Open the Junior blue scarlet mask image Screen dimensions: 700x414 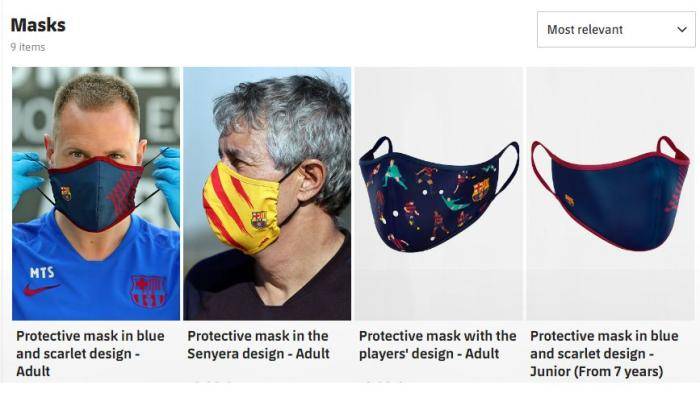(610, 193)
